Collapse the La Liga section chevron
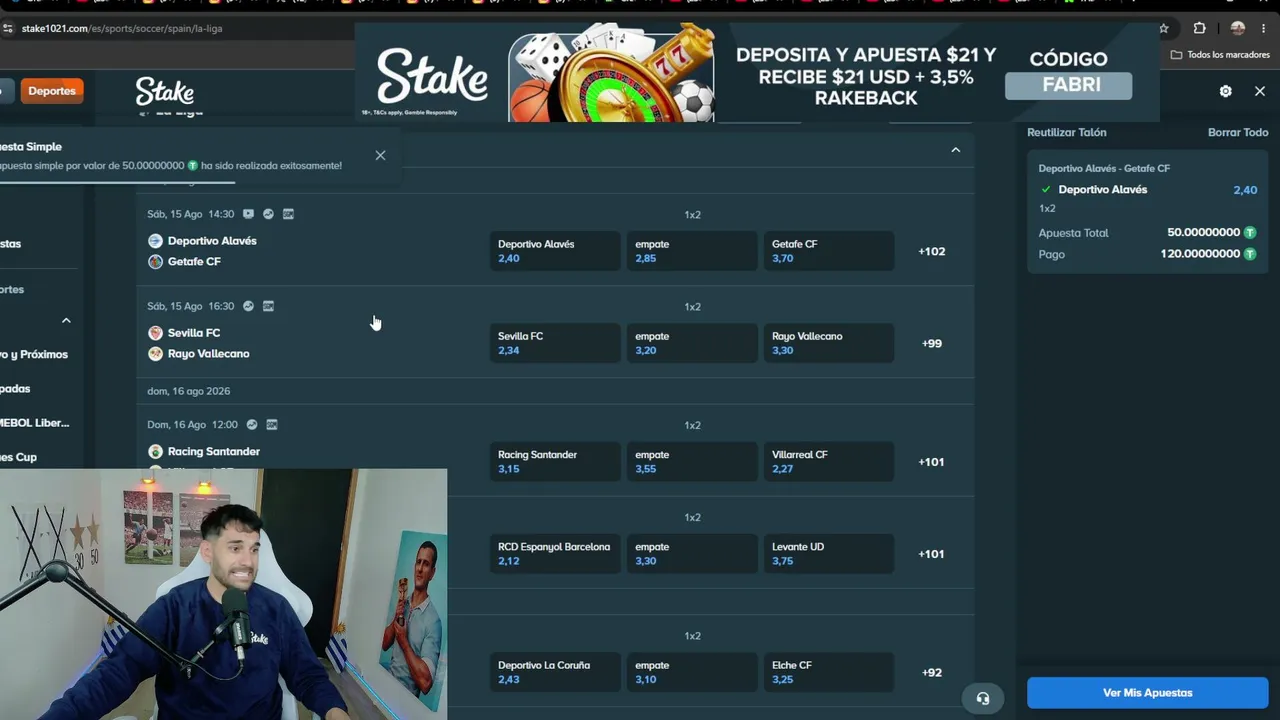 [956, 150]
